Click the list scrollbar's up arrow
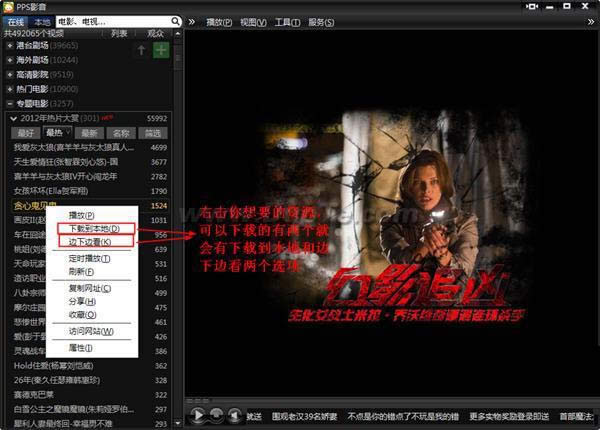Screen dimensions: 600x430 click(178, 34)
